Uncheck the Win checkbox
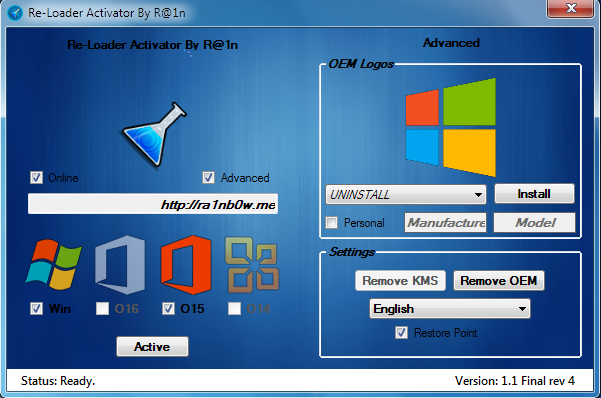Viewport: 601px width, 398px height. point(36,308)
